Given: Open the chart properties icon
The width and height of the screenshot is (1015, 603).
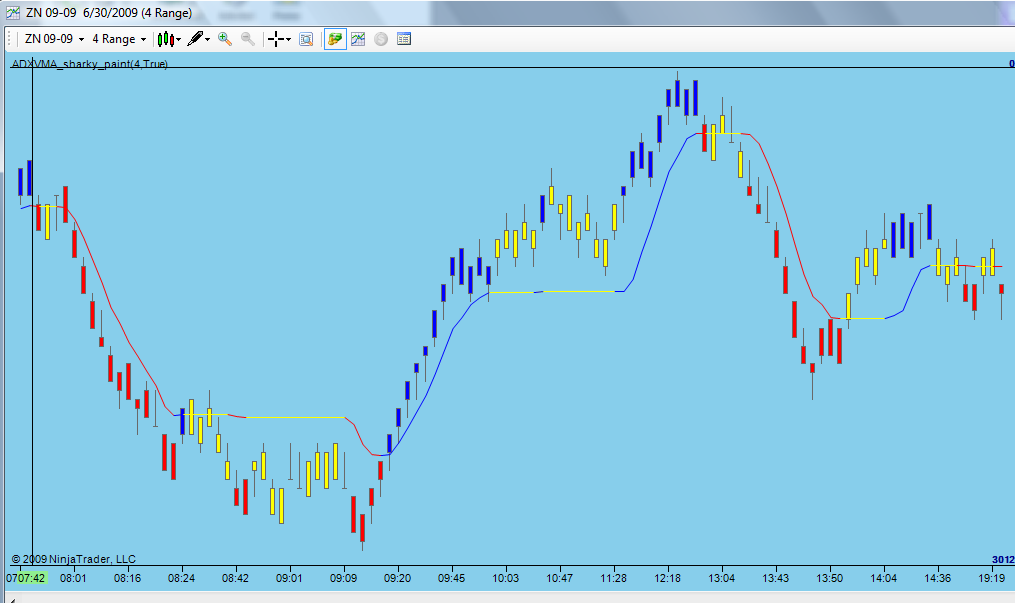Looking at the screenshot, I should click(404, 39).
